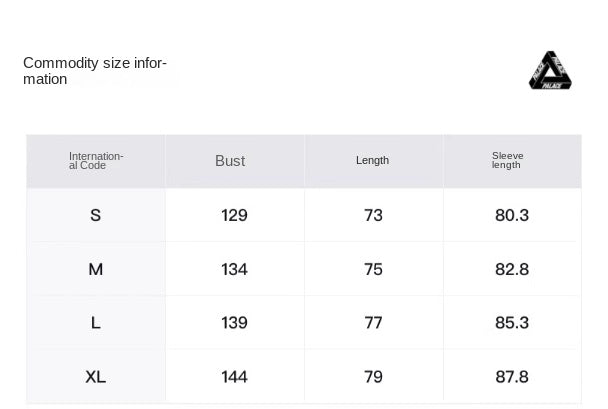
Task: Click sleeve length value 87.8
Action: tap(512, 377)
